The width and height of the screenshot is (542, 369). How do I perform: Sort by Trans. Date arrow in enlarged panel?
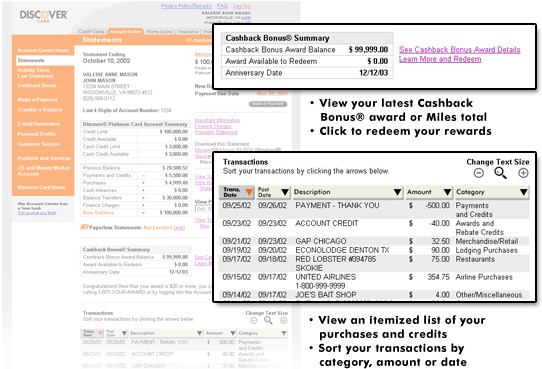point(249,192)
